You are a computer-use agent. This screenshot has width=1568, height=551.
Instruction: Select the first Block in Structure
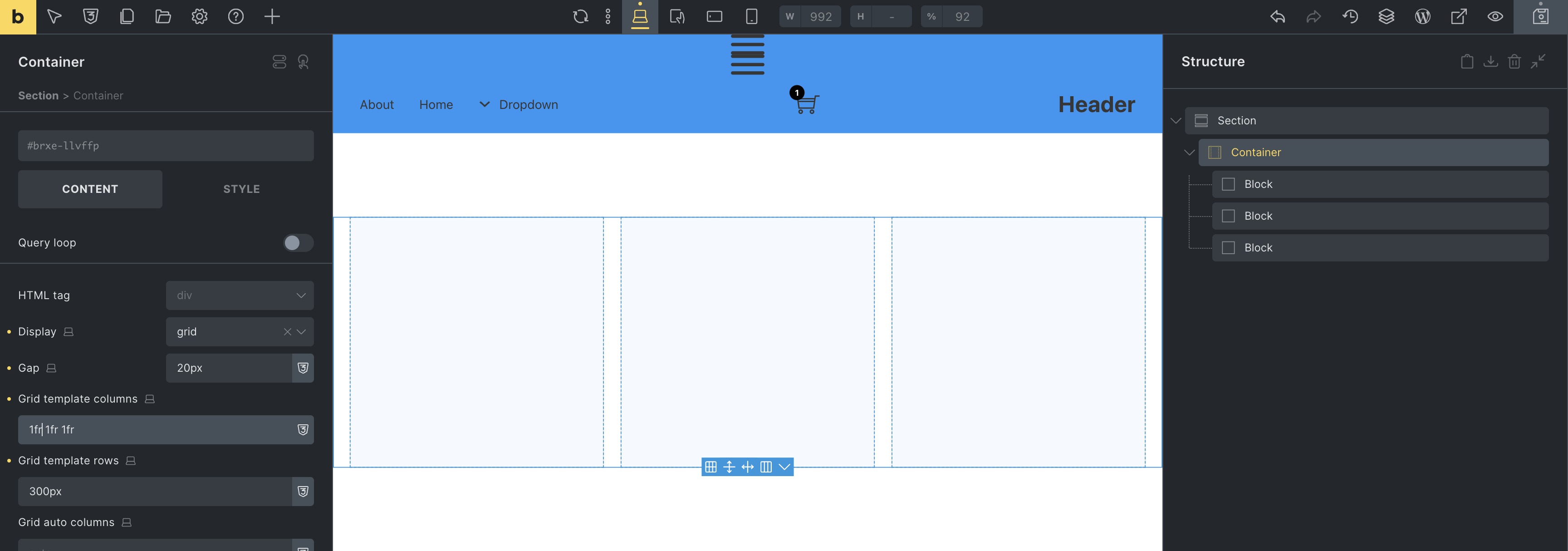pos(1380,184)
